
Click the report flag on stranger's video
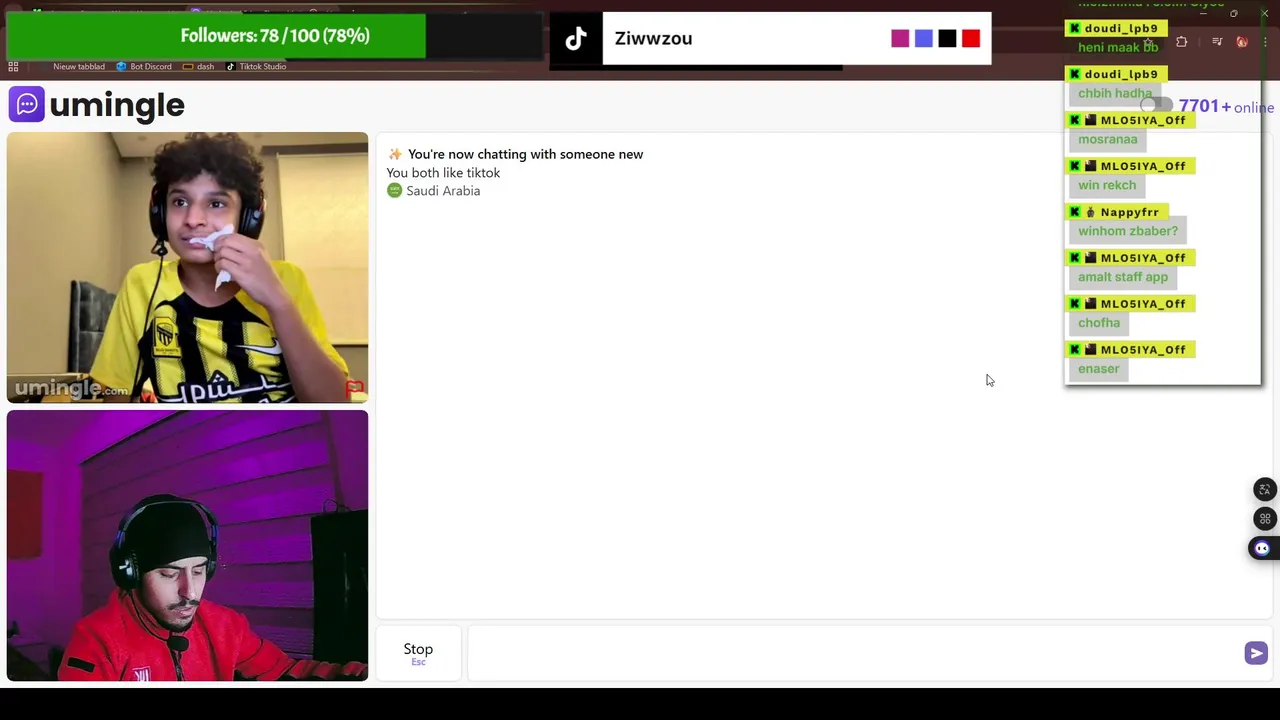coord(354,388)
